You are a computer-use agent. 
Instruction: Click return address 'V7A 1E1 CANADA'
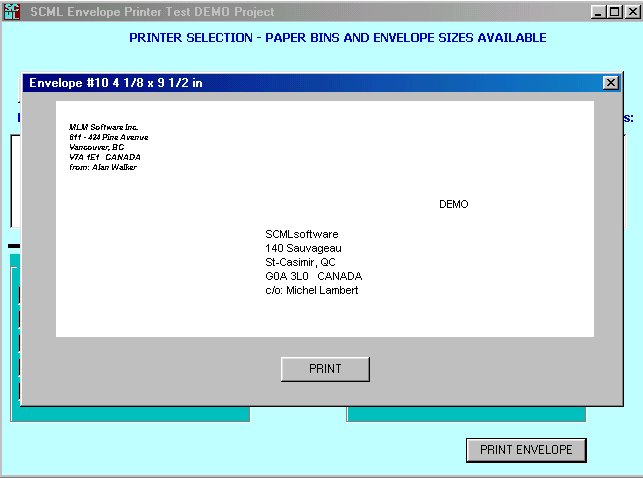(105, 157)
